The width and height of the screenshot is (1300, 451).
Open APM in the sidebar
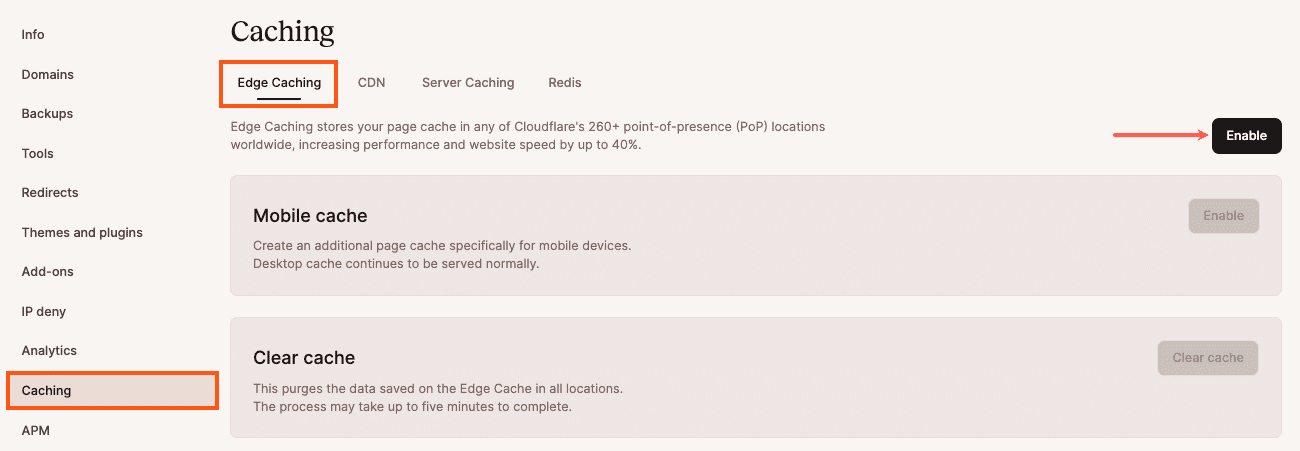[x=35, y=430]
